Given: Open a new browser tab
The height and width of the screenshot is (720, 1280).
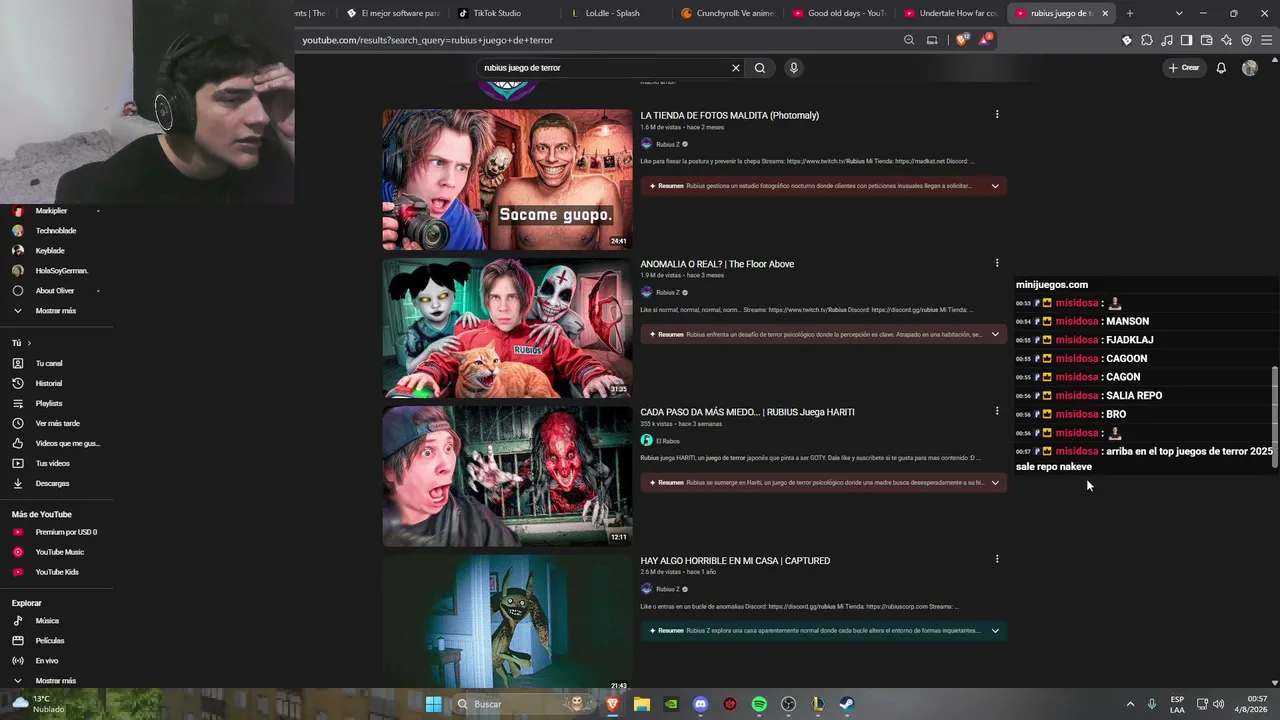Looking at the screenshot, I should pyautogui.click(x=1130, y=13).
